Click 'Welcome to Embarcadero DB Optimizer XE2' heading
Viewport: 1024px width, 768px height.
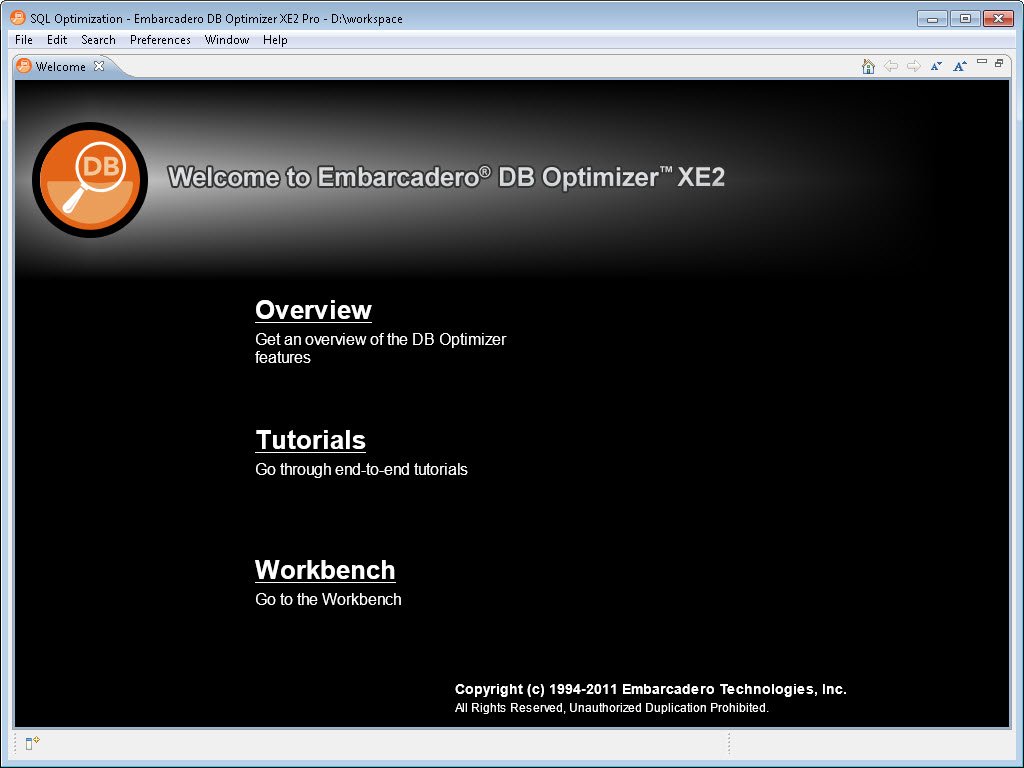coord(446,178)
